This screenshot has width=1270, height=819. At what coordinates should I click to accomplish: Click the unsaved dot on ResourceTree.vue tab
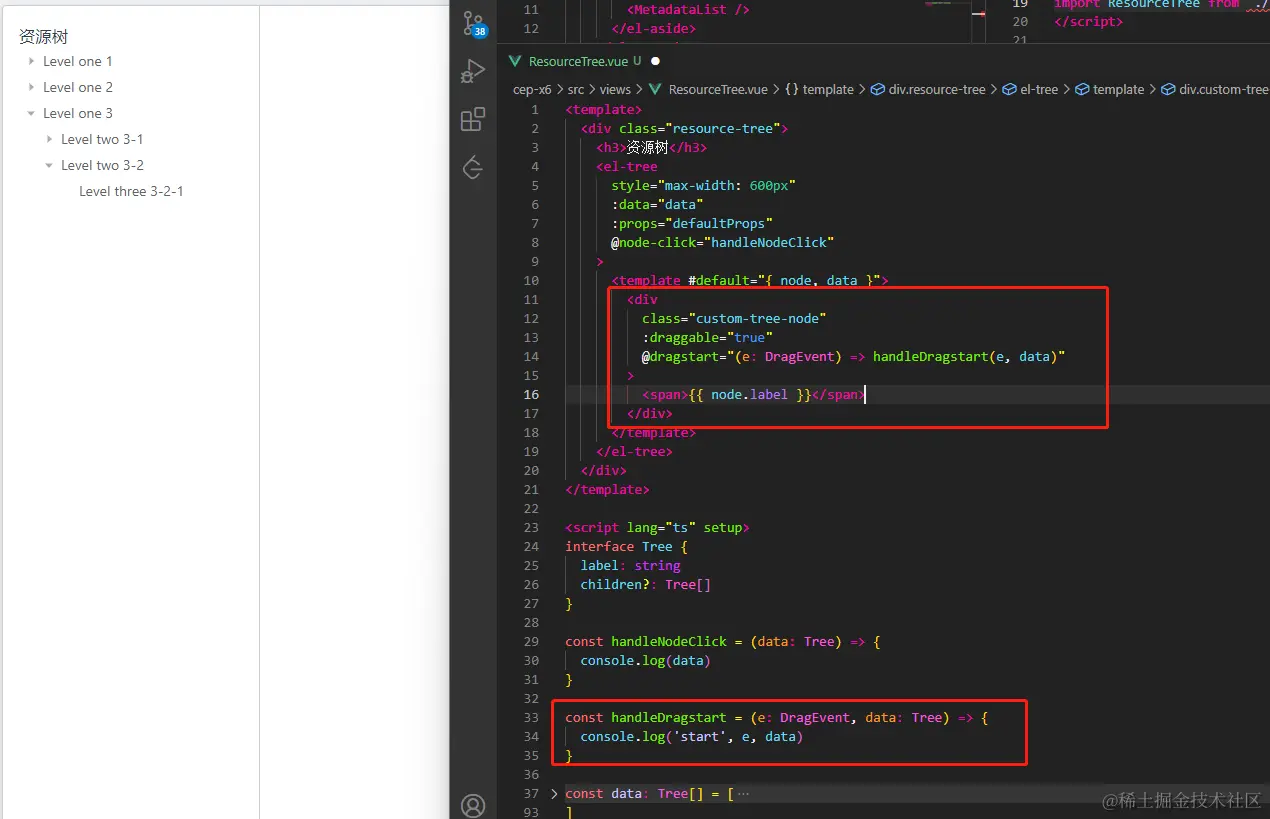(656, 61)
